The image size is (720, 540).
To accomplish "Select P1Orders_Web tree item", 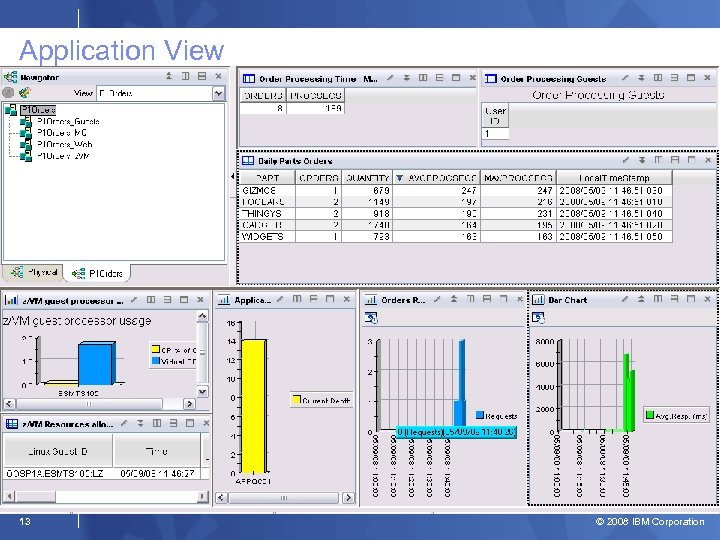I will point(65,144).
